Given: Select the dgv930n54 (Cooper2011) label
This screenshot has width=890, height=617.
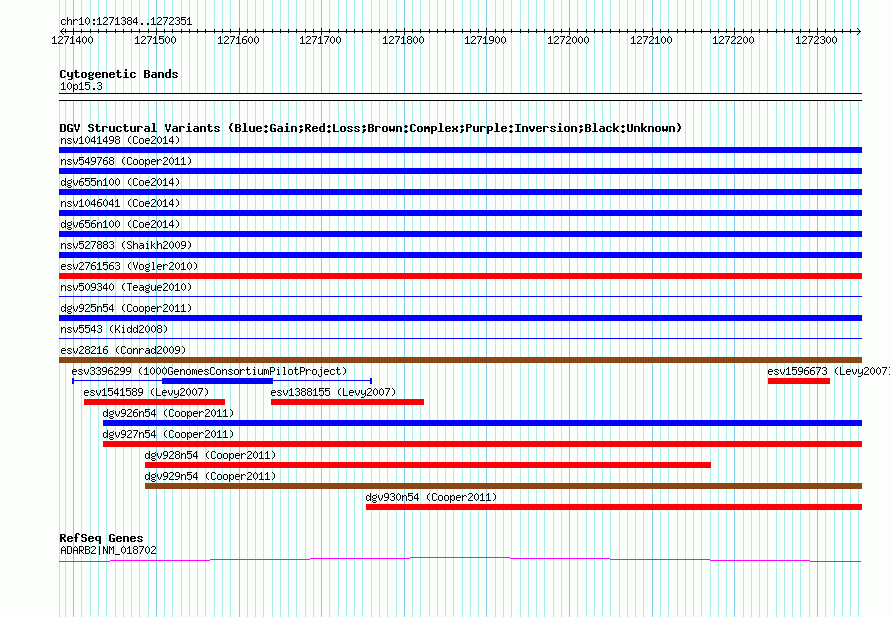Looking at the screenshot, I should (431, 497).
